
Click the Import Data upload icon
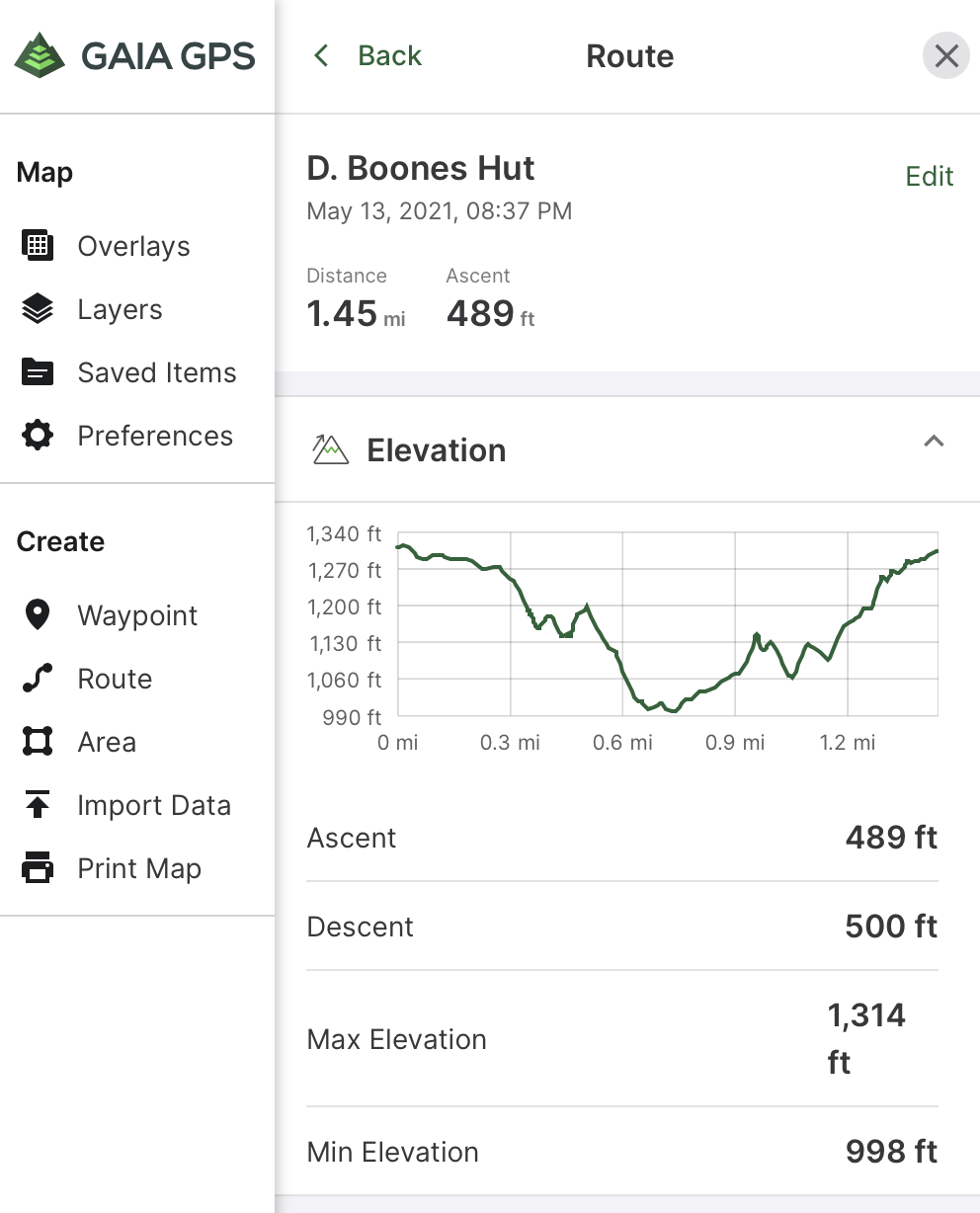(x=38, y=805)
